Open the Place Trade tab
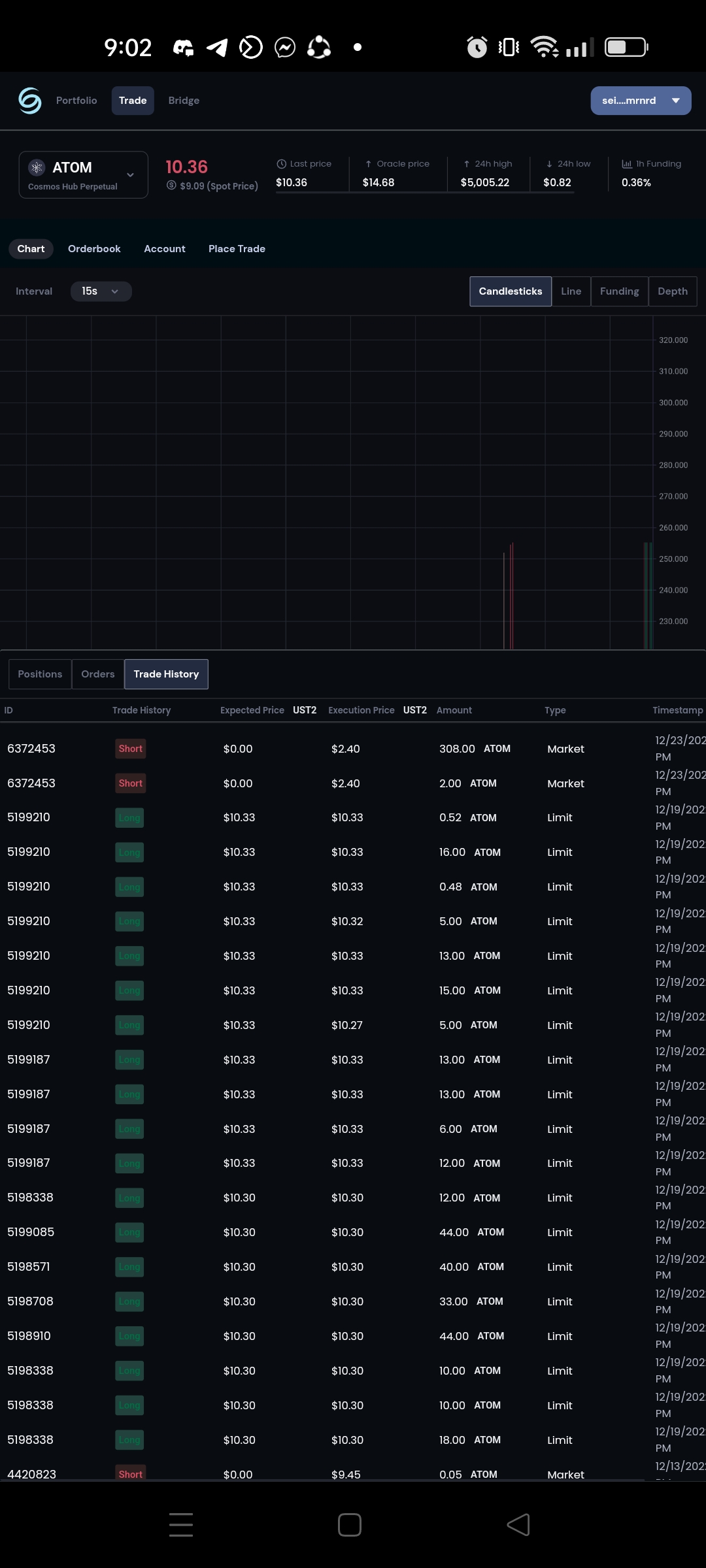The image size is (706, 1568). (237, 249)
